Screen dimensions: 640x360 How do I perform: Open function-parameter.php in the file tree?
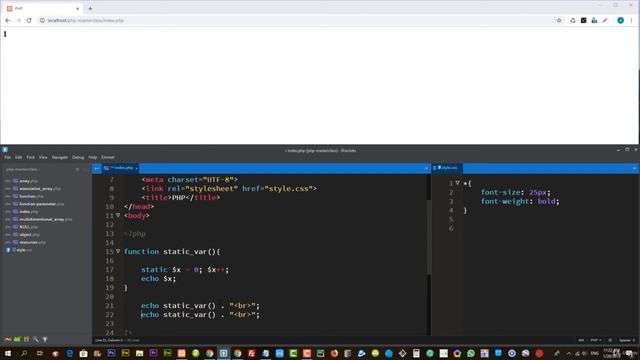point(42,204)
